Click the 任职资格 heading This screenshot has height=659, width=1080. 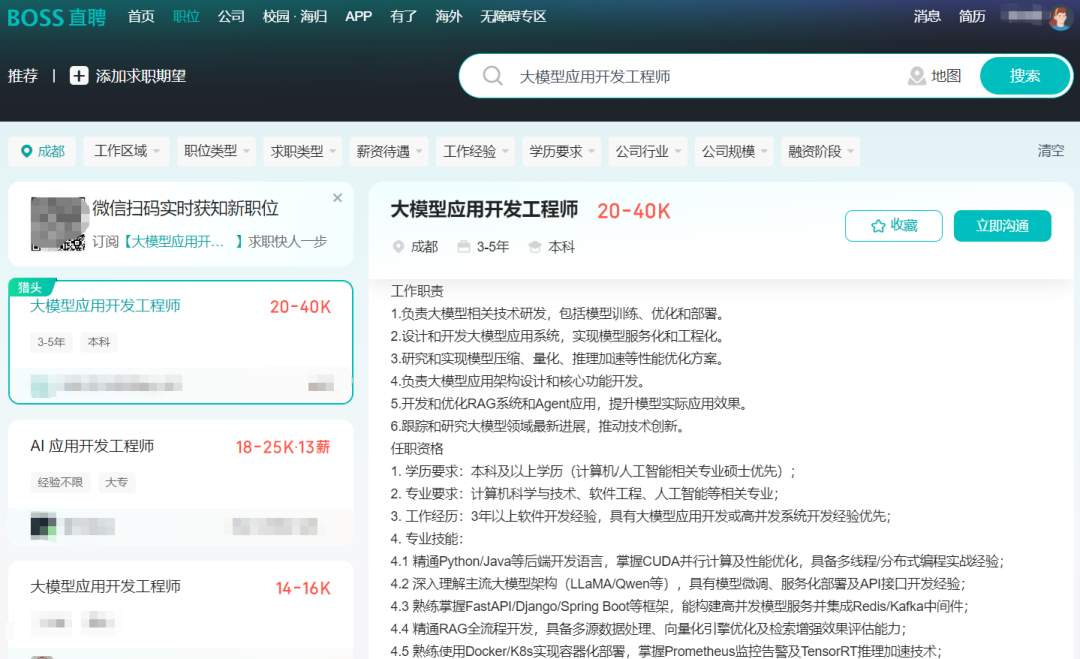417,449
